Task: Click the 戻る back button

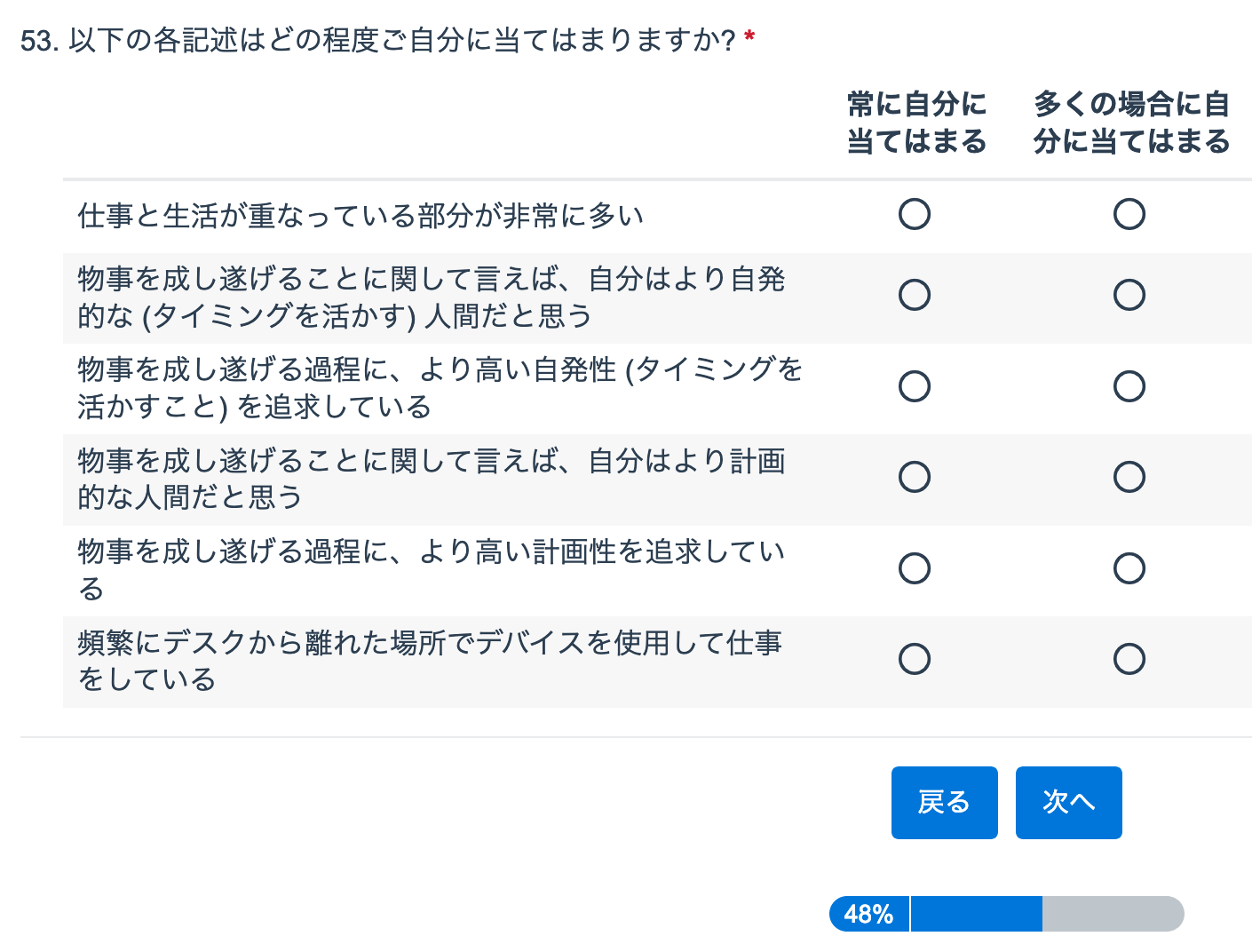Action: coord(944,803)
